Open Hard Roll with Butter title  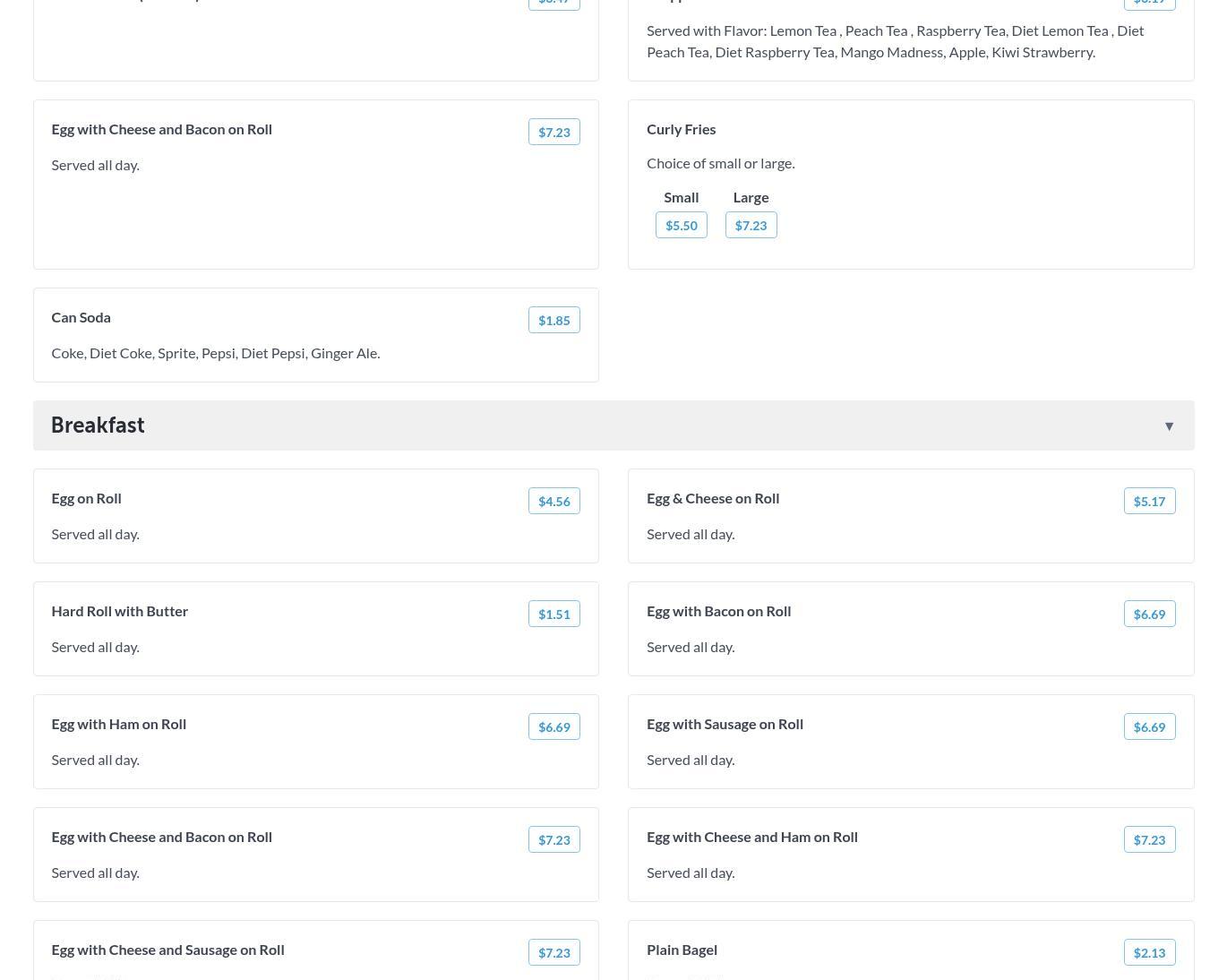point(119,611)
